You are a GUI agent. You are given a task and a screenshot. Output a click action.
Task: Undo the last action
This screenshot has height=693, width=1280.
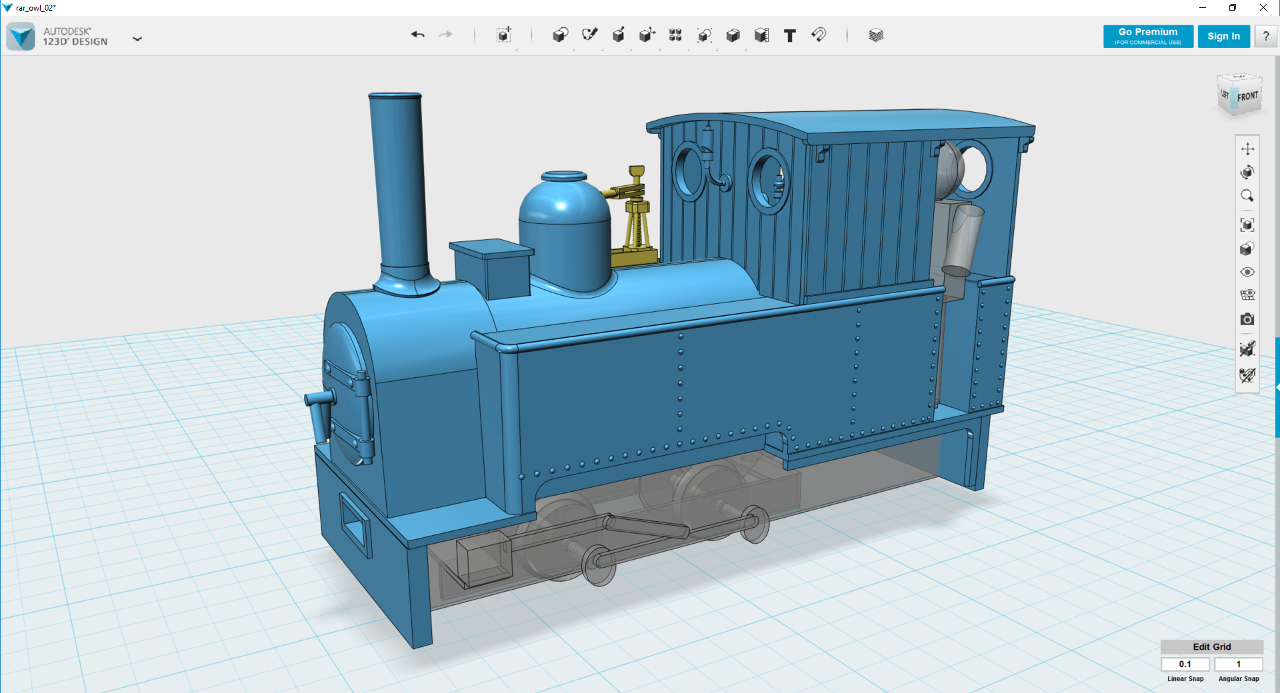(x=418, y=35)
